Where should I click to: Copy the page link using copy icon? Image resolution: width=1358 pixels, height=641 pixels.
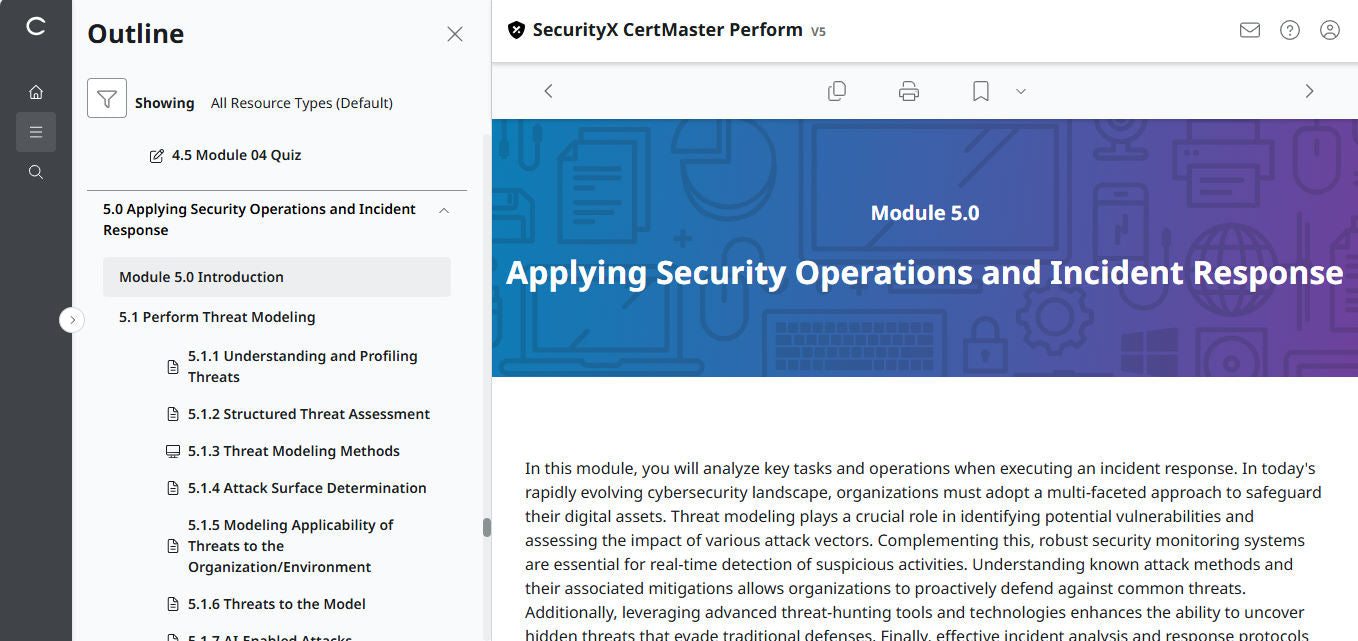(x=837, y=90)
